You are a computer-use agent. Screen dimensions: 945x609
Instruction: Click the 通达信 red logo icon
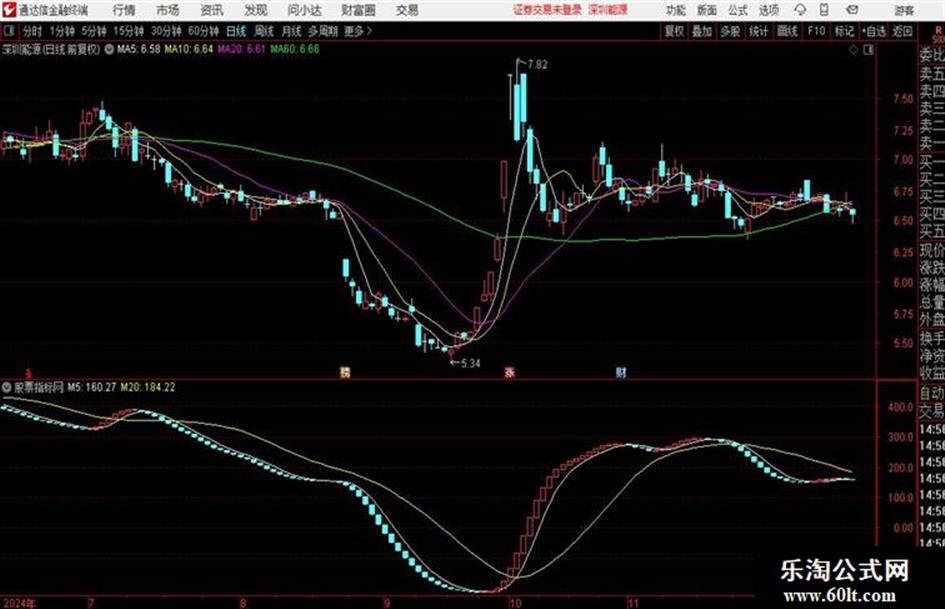tap(8, 10)
